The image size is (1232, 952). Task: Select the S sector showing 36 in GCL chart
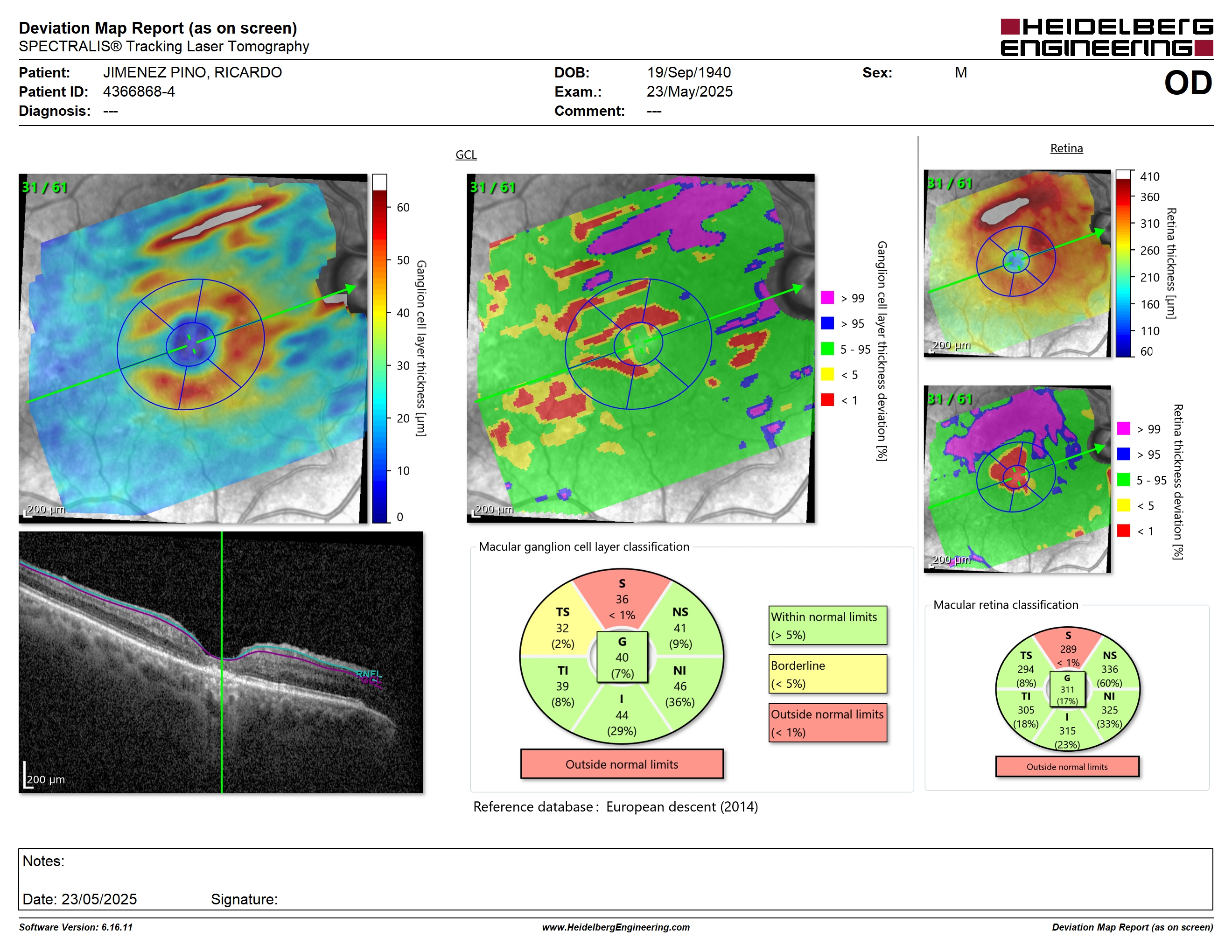click(622, 598)
